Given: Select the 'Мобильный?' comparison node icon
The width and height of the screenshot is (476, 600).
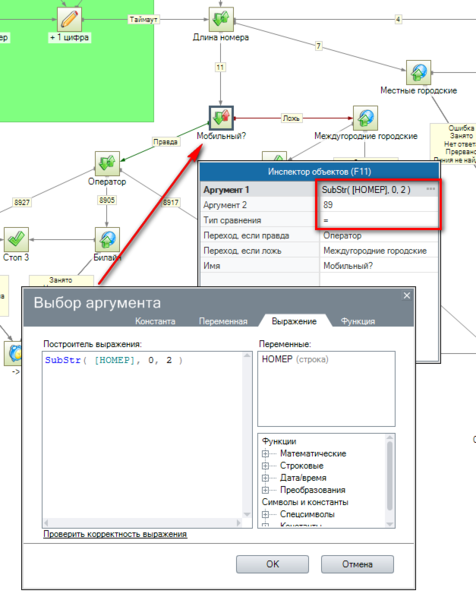Looking at the screenshot, I should (221, 118).
